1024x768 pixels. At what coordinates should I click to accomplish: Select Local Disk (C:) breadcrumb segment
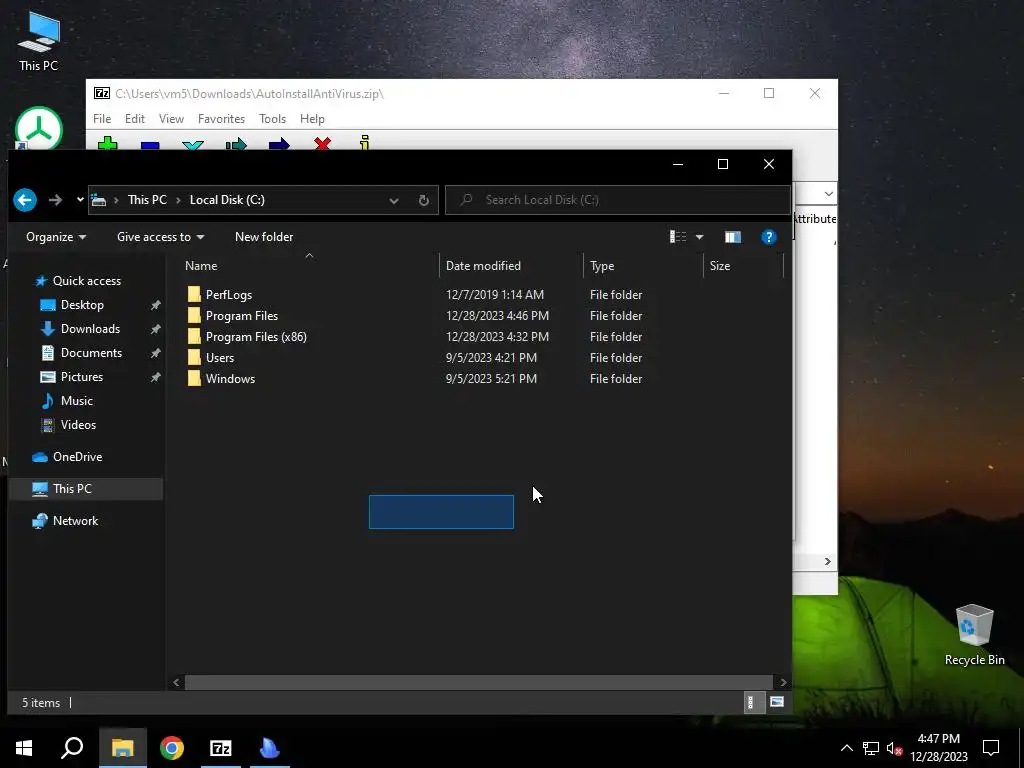pyautogui.click(x=227, y=200)
